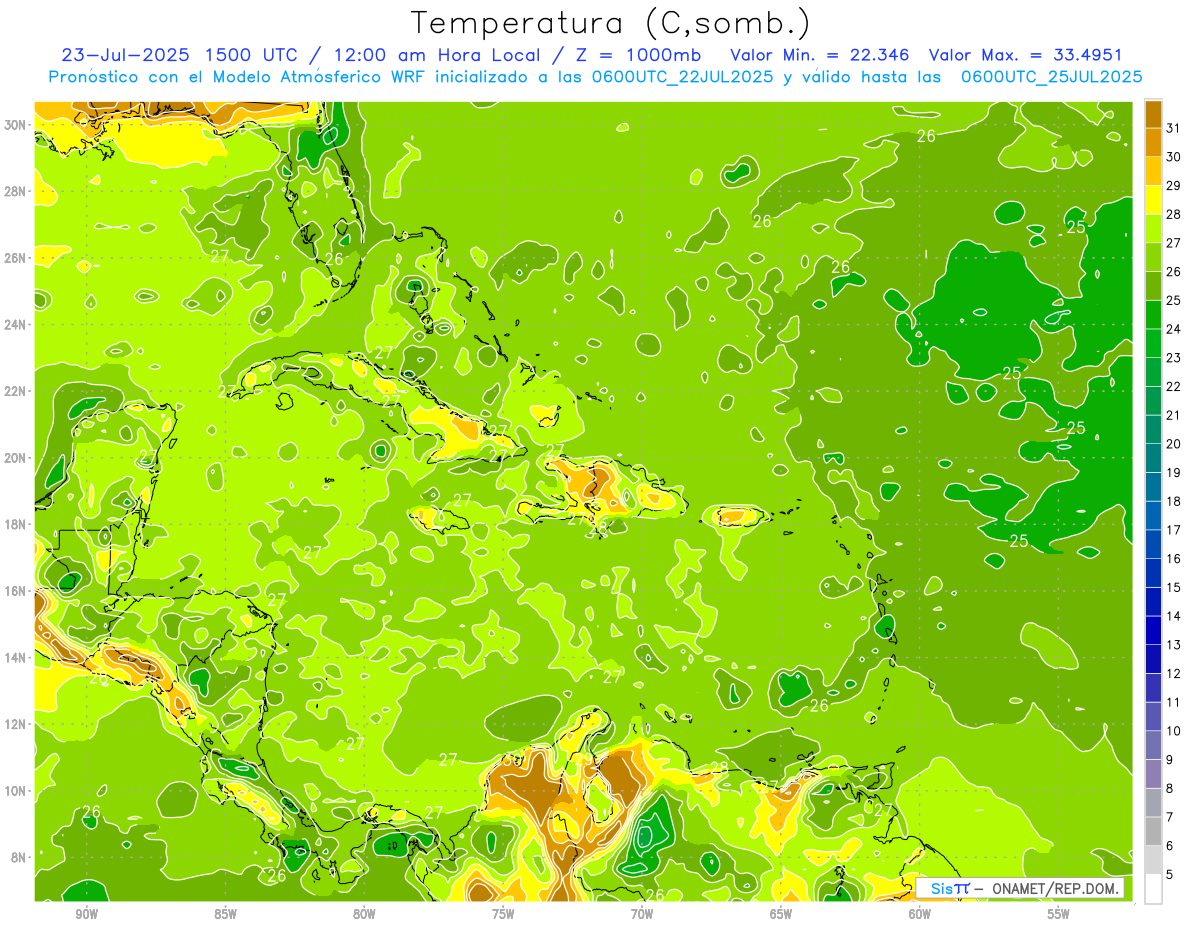Image resolution: width=1200 pixels, height=927 pixels.
Task: Click the '10N' latitude axis label
Action: click(15, 791)
